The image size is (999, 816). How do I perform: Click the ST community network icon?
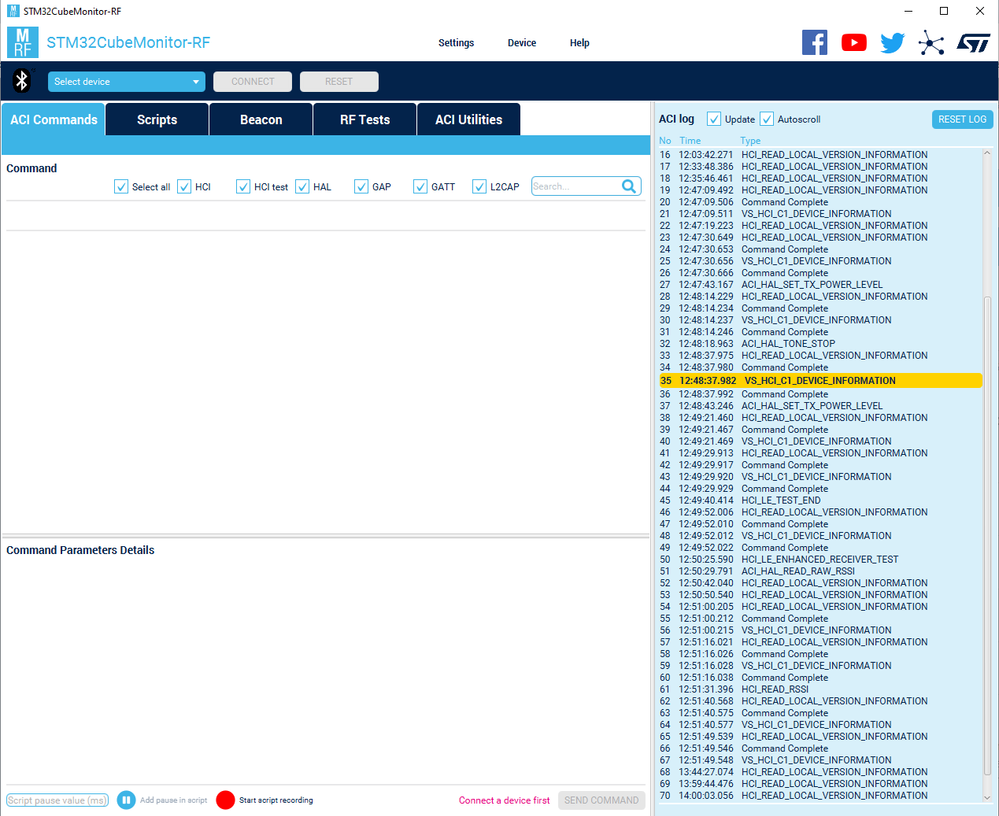[931, 43]
